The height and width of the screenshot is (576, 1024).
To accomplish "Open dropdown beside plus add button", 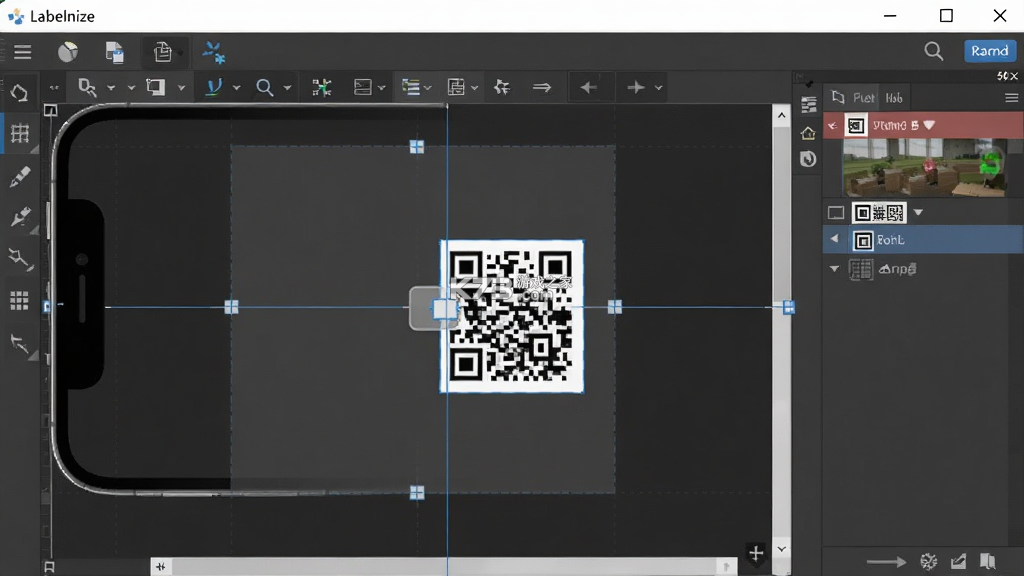I will click(x=658, y=88).
